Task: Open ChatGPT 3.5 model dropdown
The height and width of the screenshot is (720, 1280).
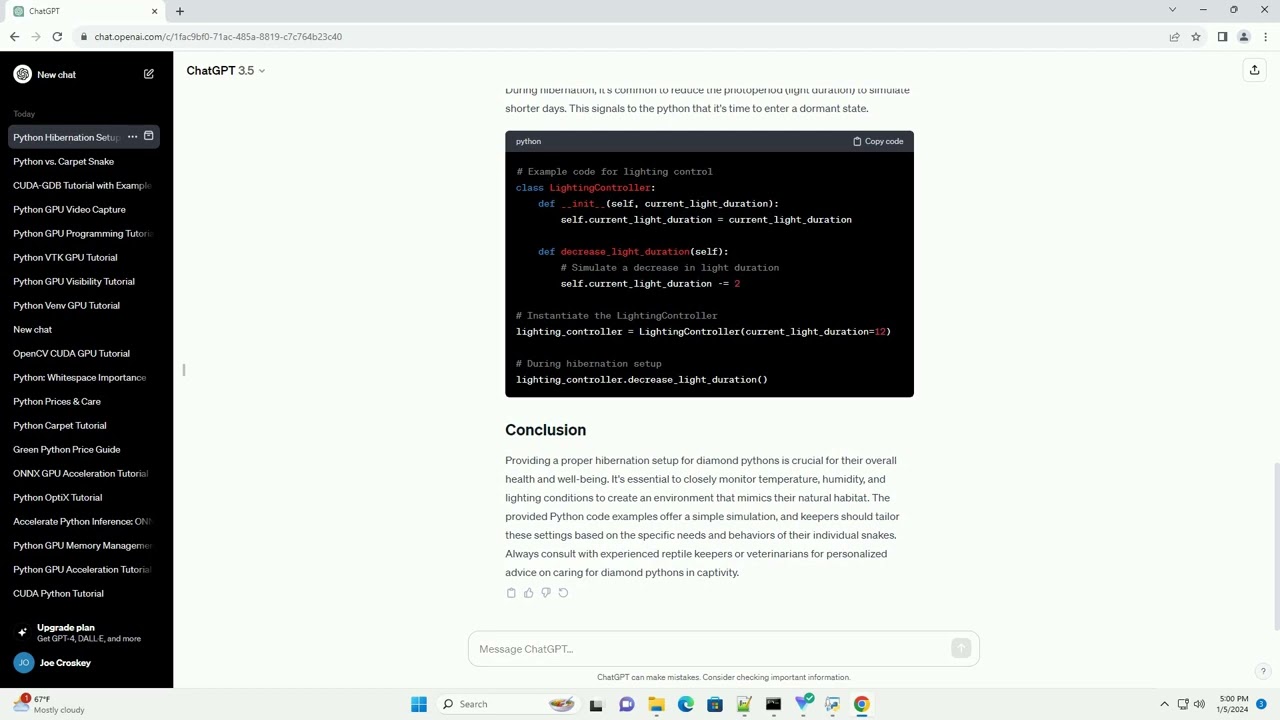Action: 226,70
